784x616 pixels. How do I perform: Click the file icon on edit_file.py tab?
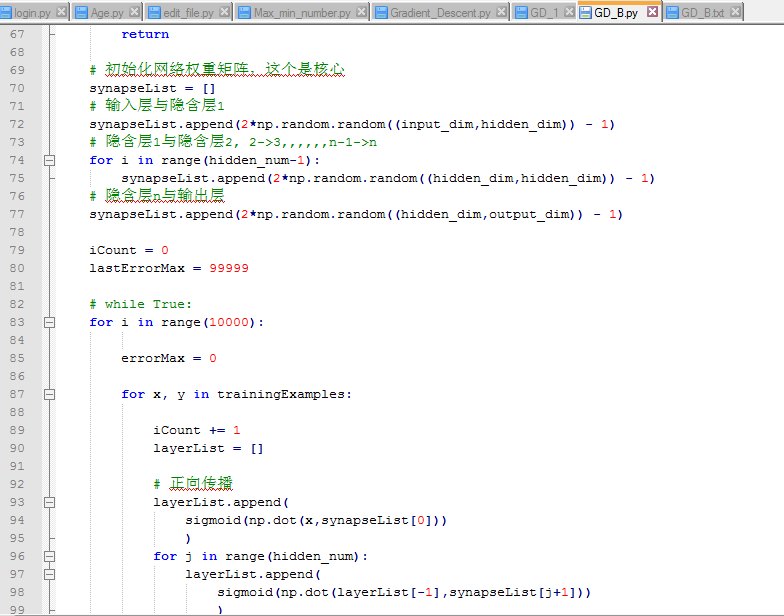(154, 12)
